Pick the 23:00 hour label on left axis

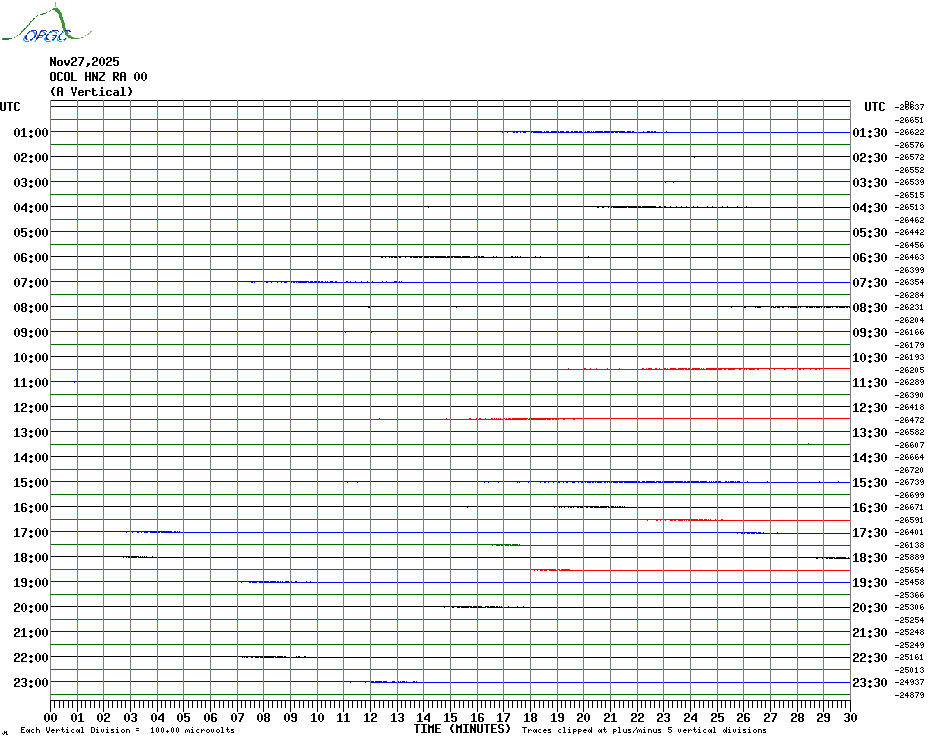pyautogui.click(x=31, y=683)
